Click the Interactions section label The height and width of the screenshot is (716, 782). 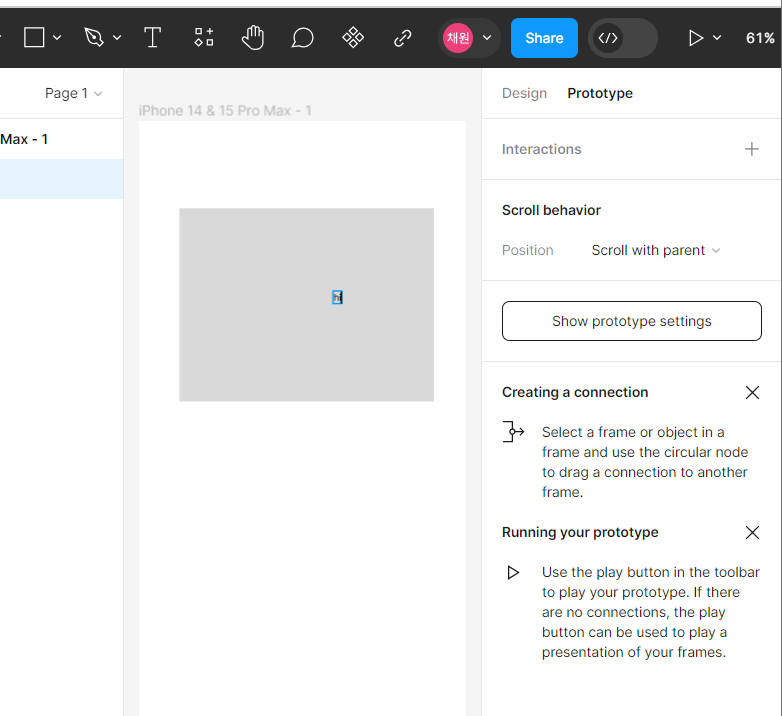click(x=541, y=149)
